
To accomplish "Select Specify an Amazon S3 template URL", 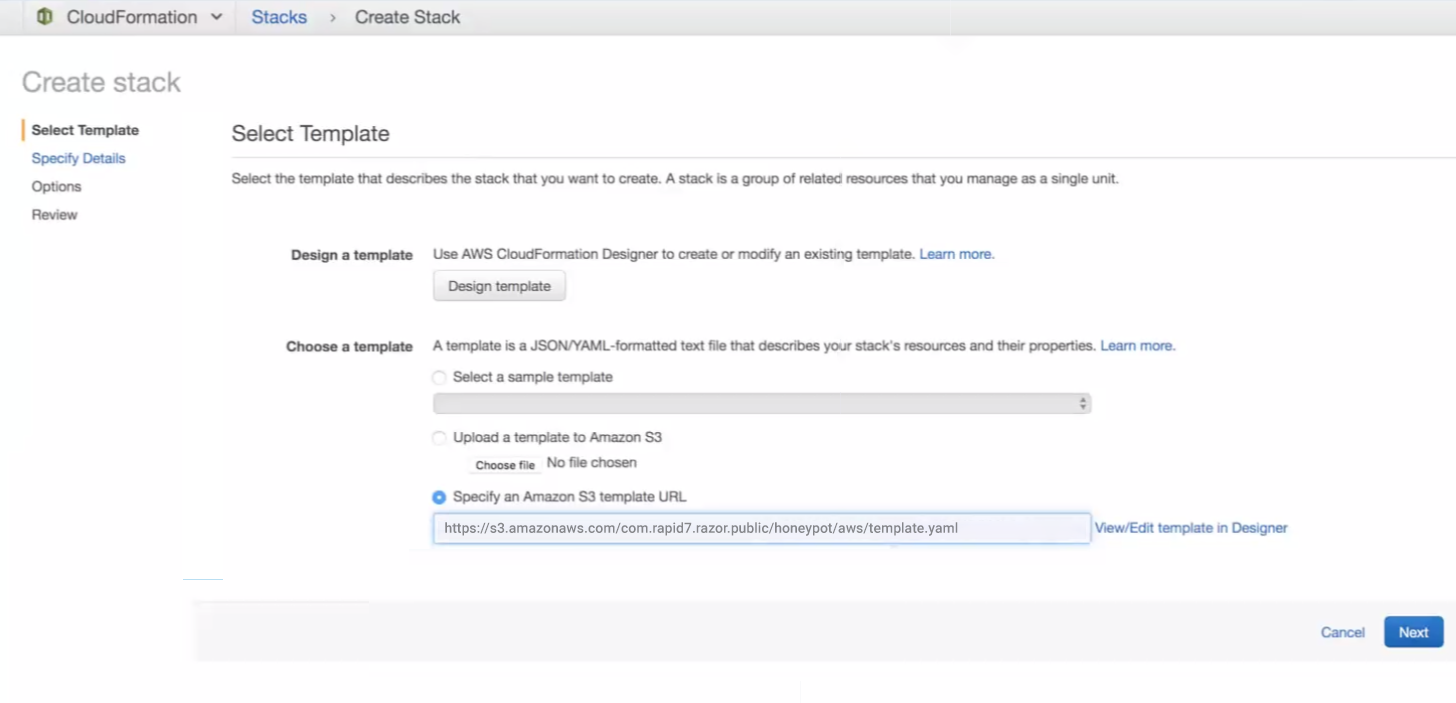I will pos(439,497).
